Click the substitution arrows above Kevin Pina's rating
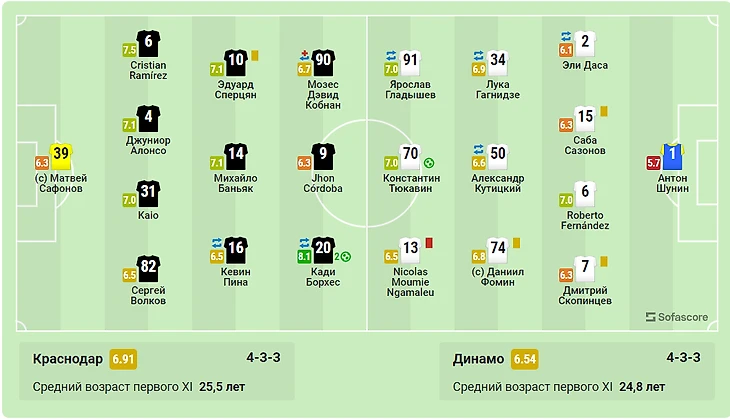Screen dimensions: 730x419 point(217,243)
